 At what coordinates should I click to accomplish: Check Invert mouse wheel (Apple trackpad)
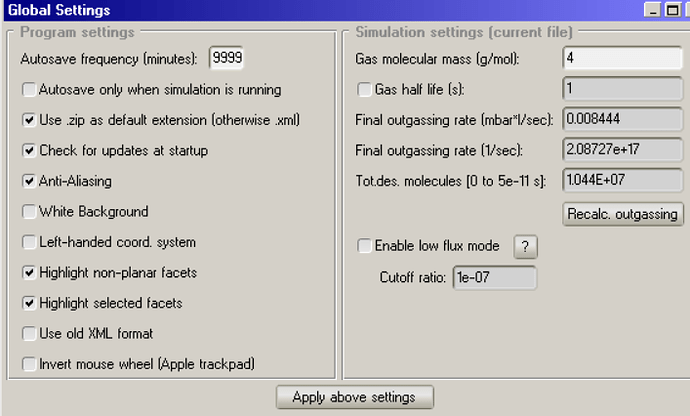(x=29, y=364)
